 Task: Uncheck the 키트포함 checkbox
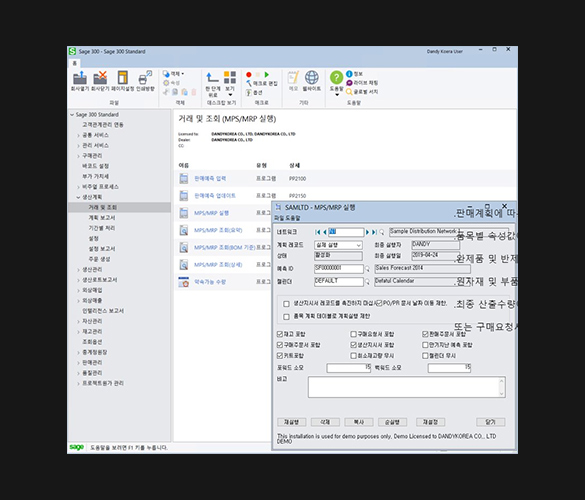click(x=280, y=356)
